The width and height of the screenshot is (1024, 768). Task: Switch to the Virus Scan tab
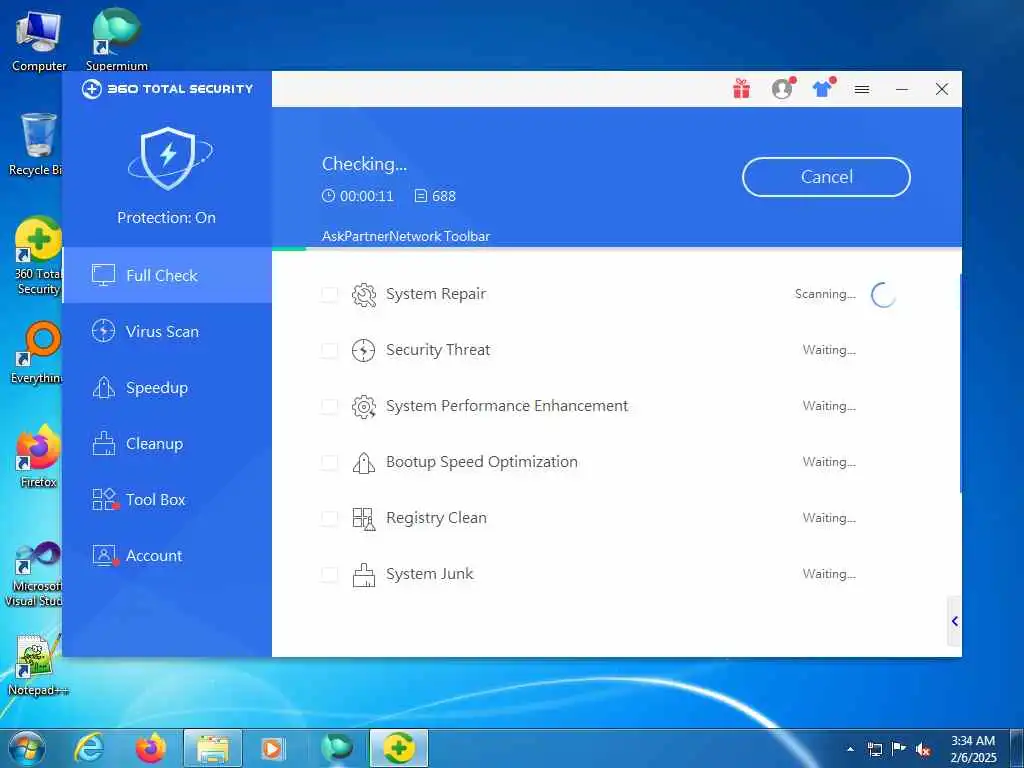point(167,332)
